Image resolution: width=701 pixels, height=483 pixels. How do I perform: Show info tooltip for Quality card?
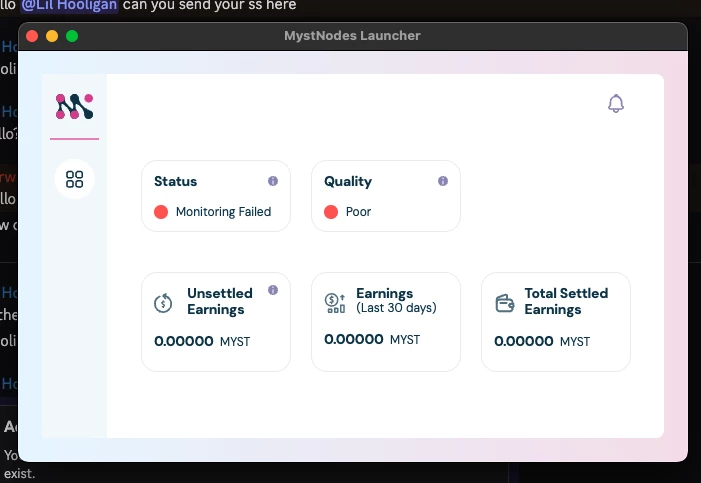(x=443, y=181)
